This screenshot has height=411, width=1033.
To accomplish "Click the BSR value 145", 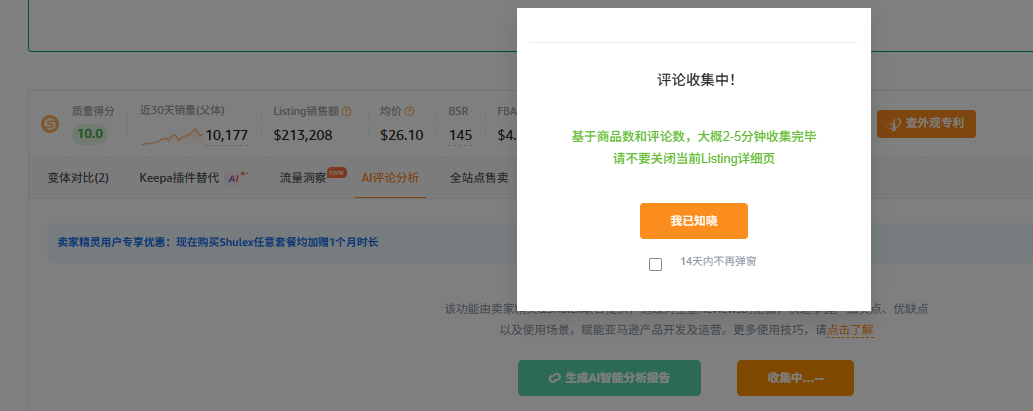I will pos(460,135).
